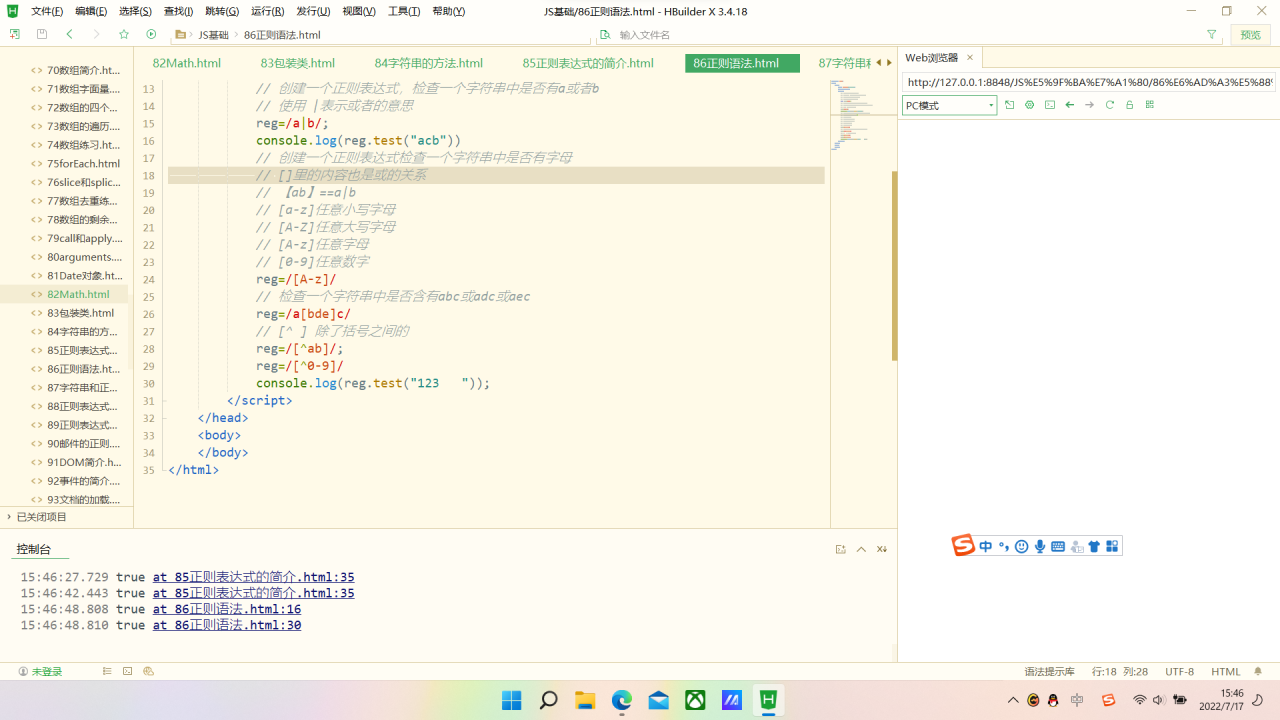Click the browser URL address field
The image size is (1280, 720).
click(1089, 82)
